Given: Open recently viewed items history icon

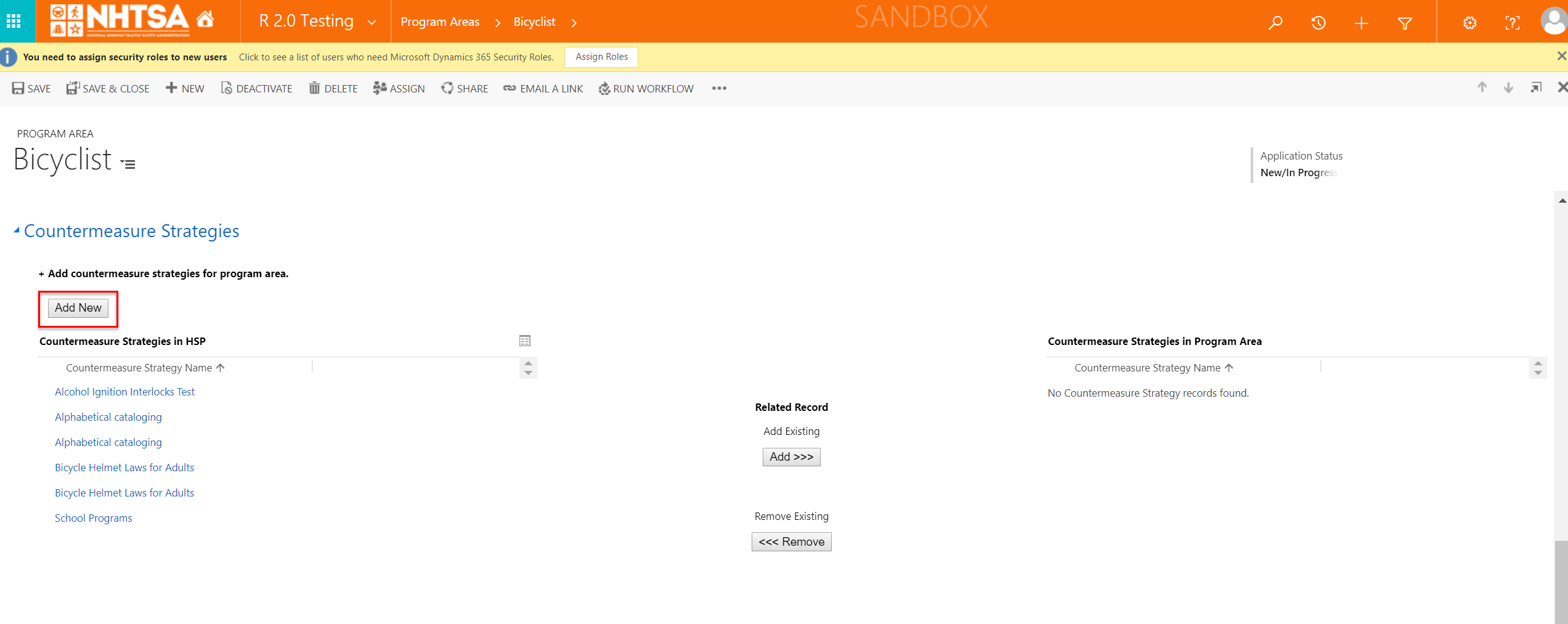Looking at the screenshot, I should click(1318, 23).
